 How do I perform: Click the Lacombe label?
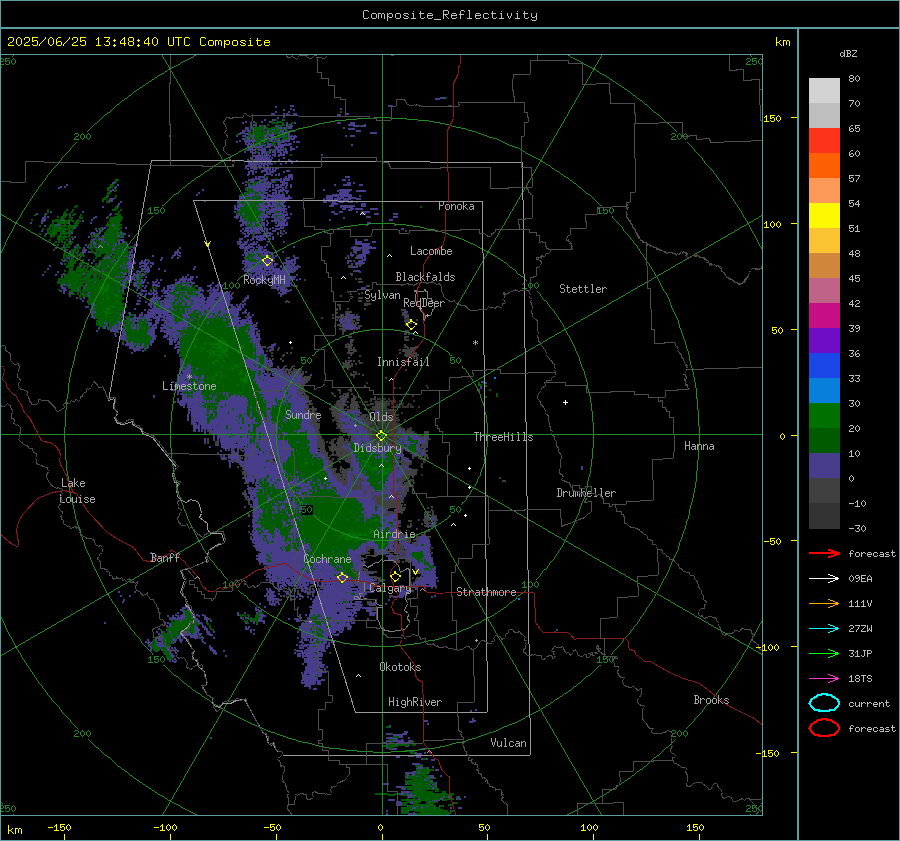tap(431, 251)
